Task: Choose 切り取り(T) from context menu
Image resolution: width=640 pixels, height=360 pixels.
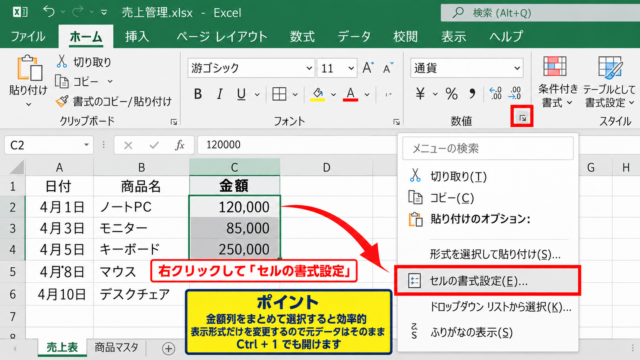Action: pos(488,176)
